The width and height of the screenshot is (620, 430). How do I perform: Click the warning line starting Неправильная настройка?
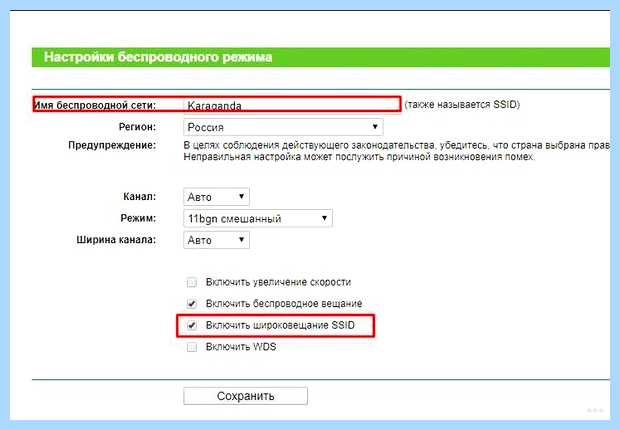pos(359,157)
